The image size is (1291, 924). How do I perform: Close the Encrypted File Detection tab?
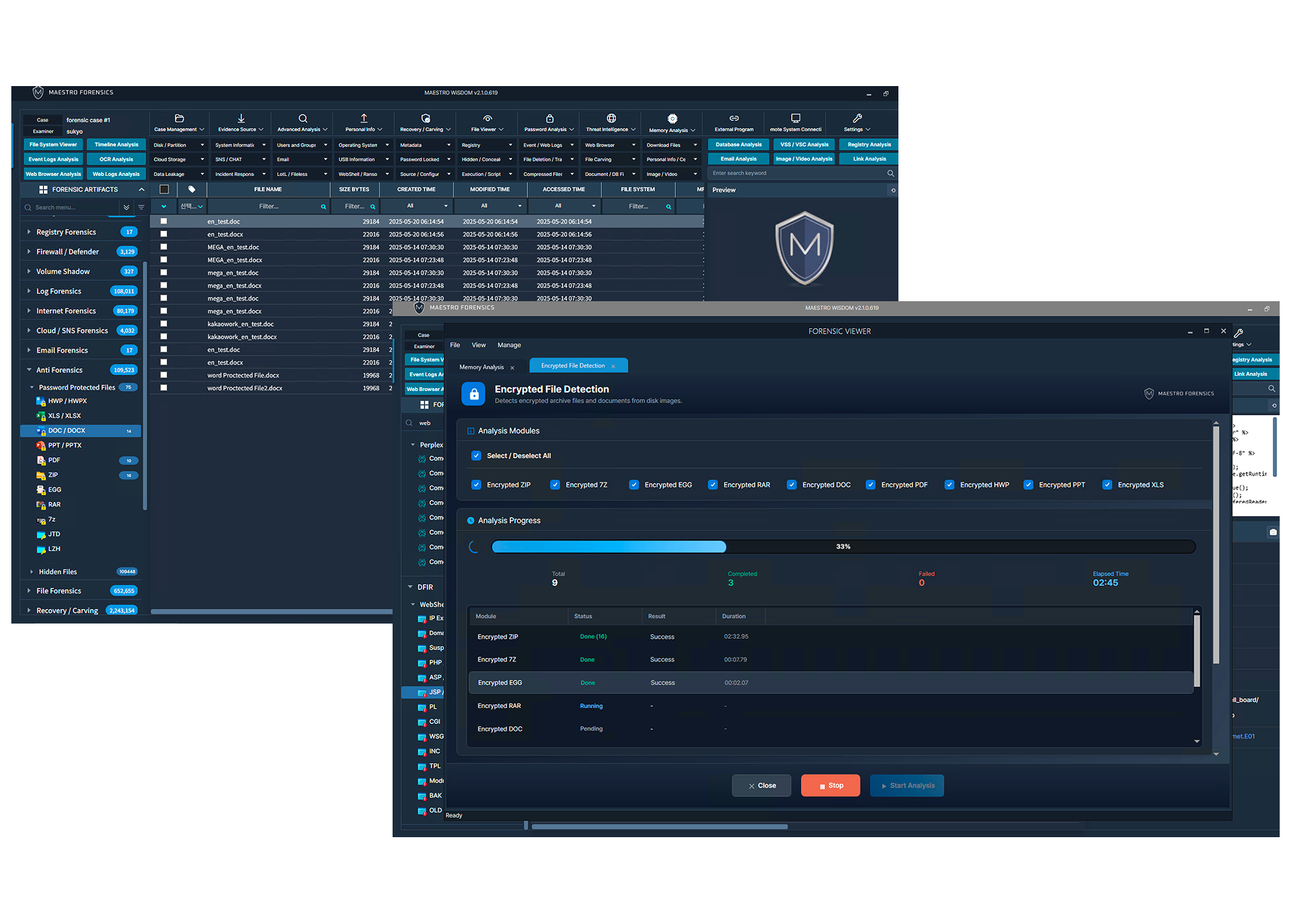[613, 366]
